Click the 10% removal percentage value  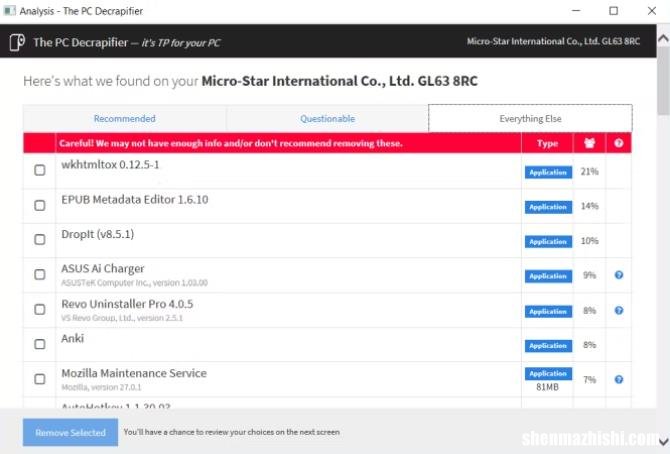pos(589,241)
